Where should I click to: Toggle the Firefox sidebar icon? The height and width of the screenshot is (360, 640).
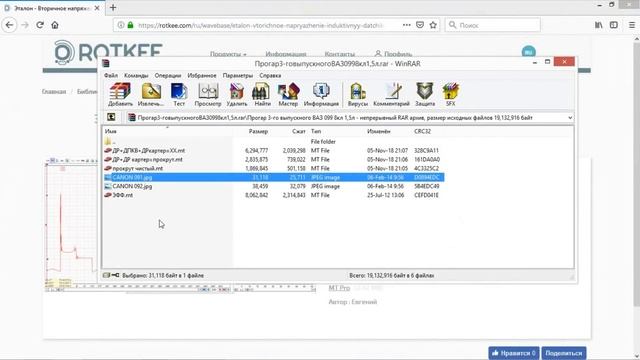click(613, 25)
